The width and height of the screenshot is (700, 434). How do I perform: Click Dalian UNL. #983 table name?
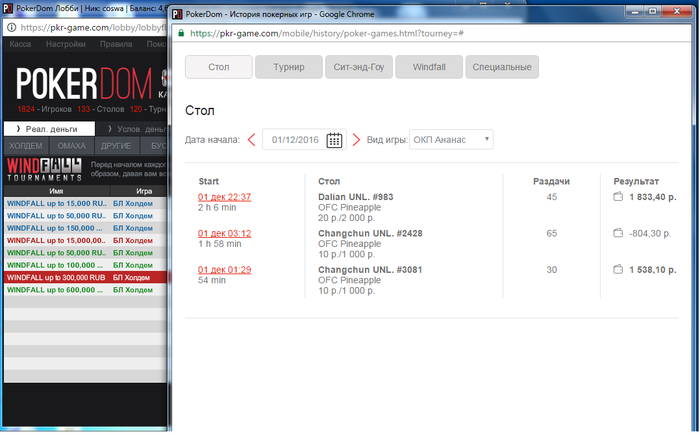point(356,197)
